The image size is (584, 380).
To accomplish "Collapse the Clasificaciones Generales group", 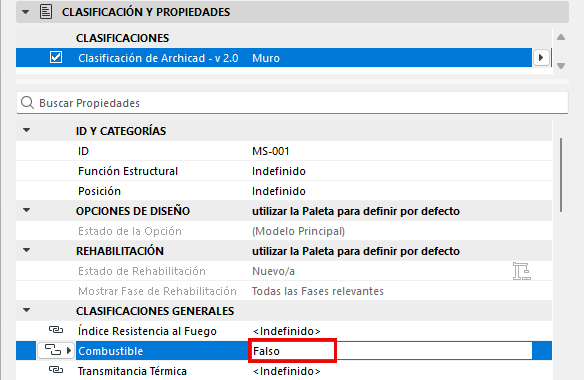I will tap(26, 310).
